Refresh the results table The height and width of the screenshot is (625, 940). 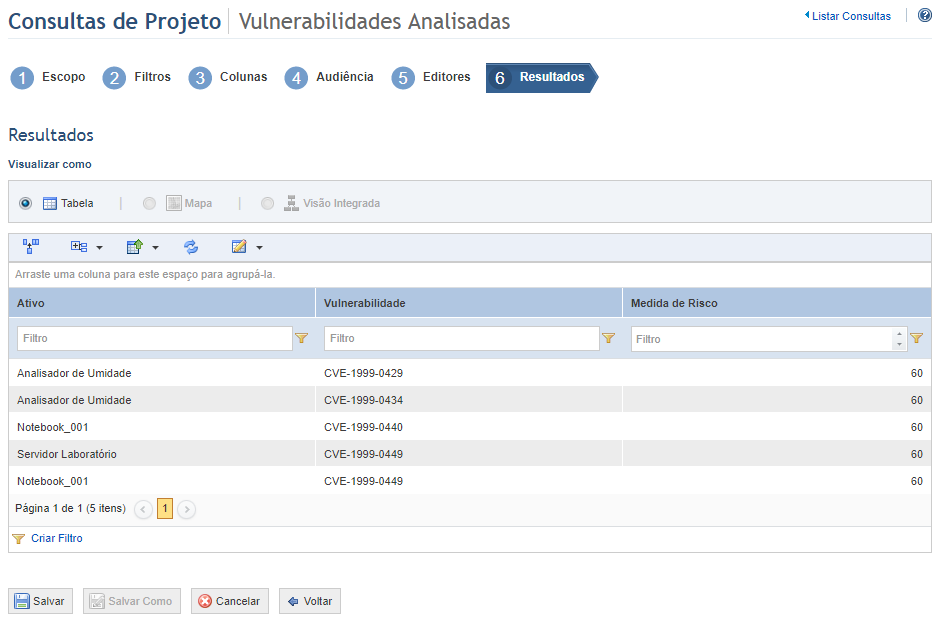pos(191,246)
